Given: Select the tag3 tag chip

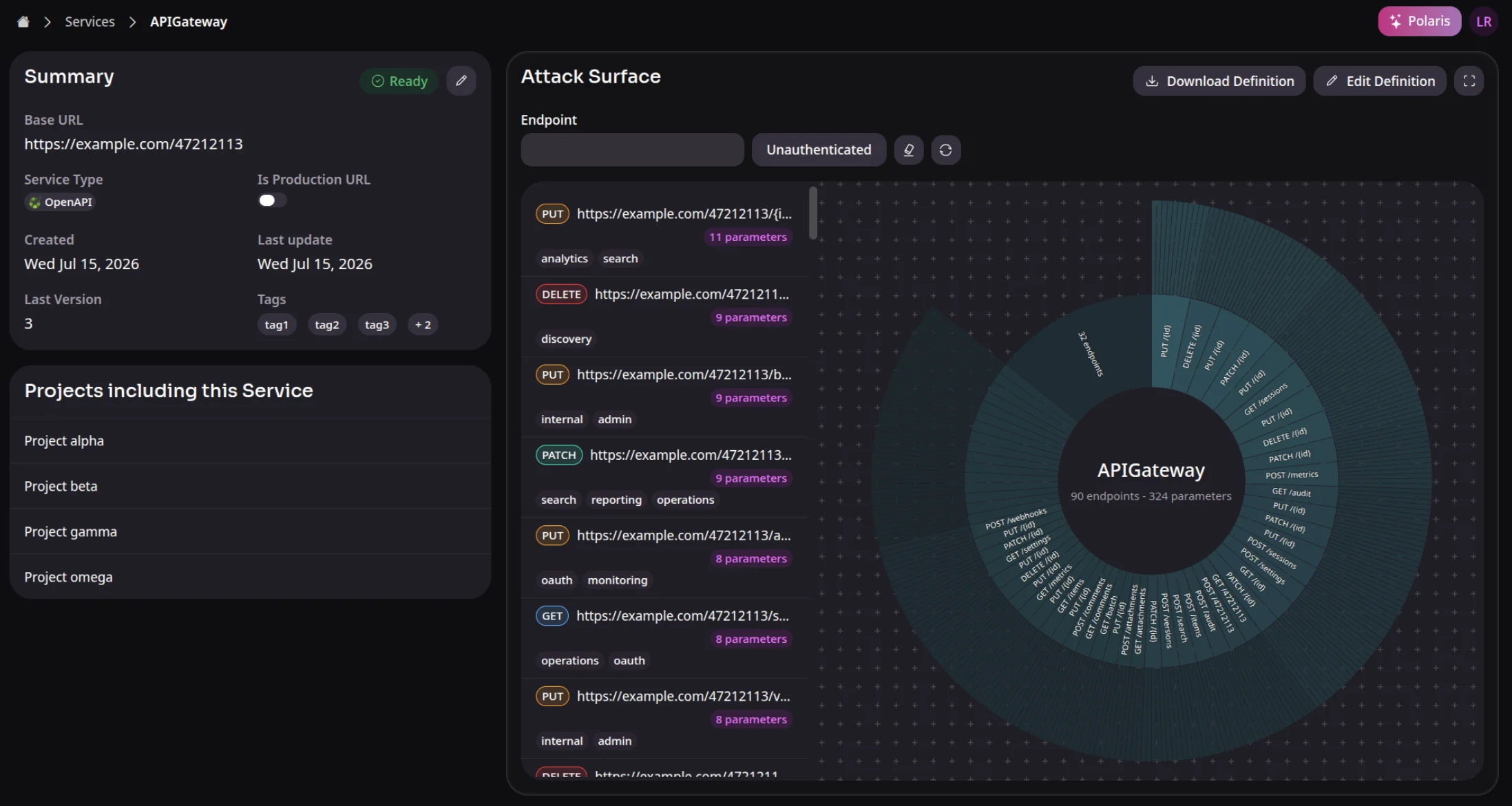Looking at the screenshot, I should click(x=377, y=325).
